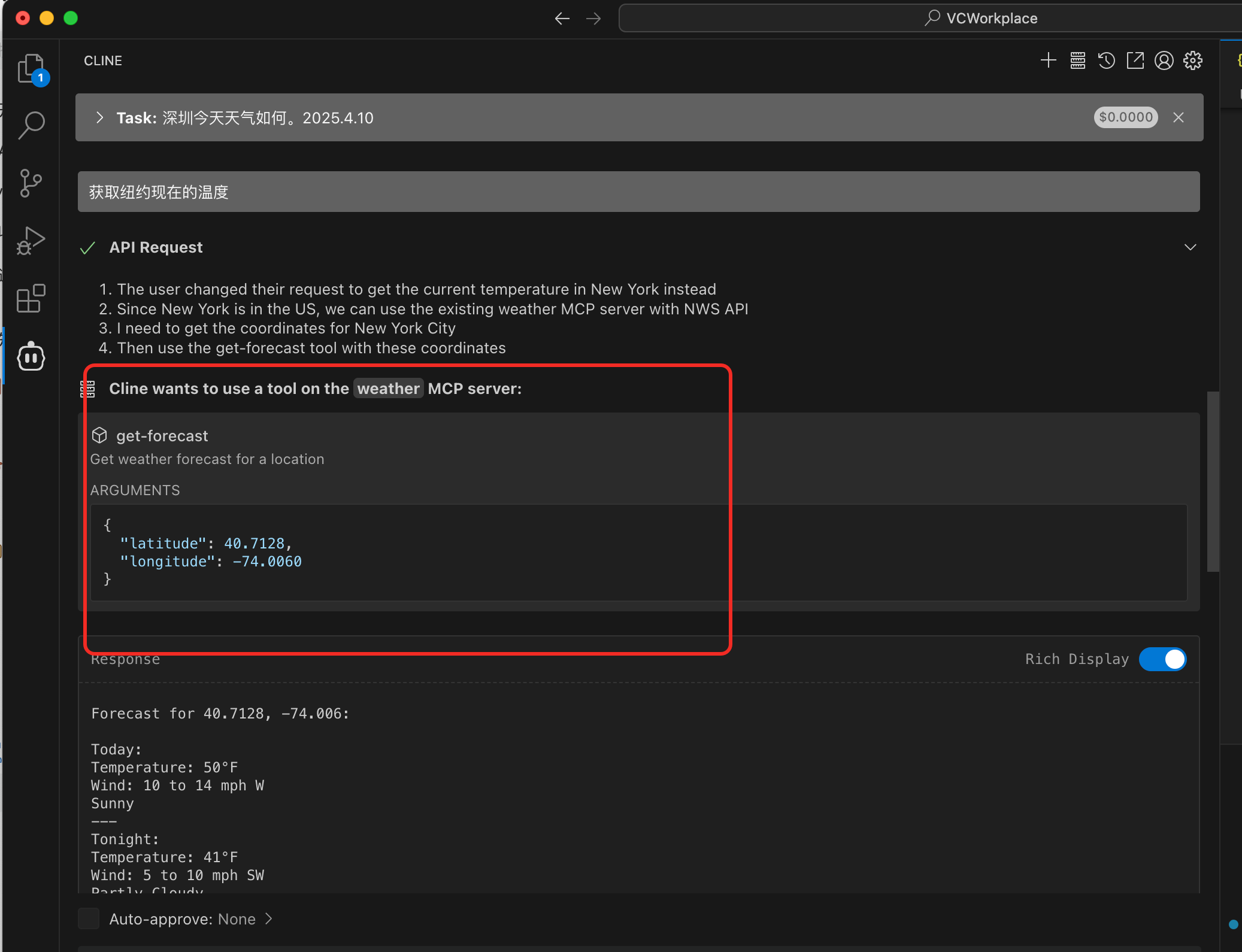Go forward with the right arrow

coord(593,19)
